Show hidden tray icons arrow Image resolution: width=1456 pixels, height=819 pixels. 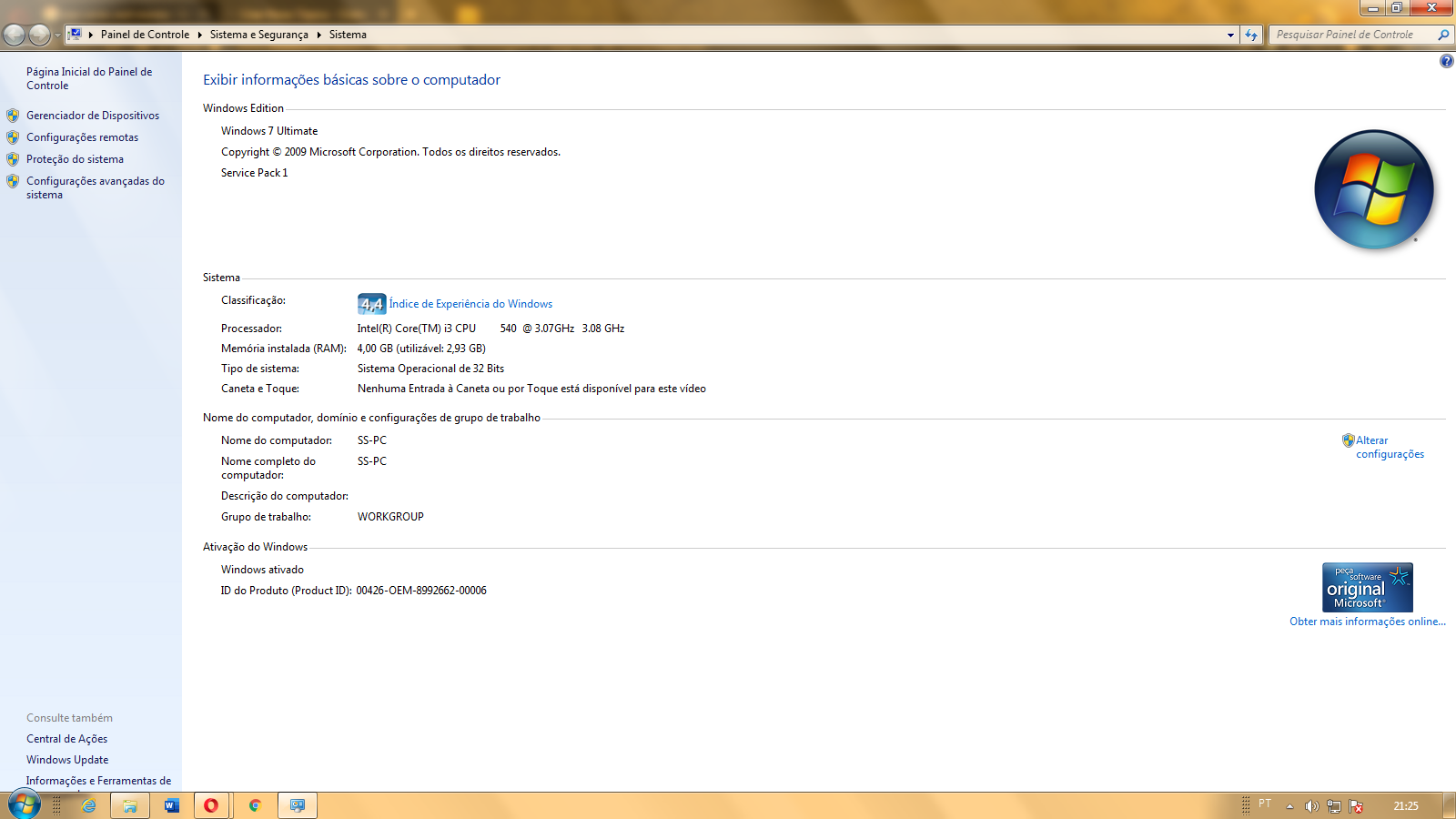click(1289, 806)
